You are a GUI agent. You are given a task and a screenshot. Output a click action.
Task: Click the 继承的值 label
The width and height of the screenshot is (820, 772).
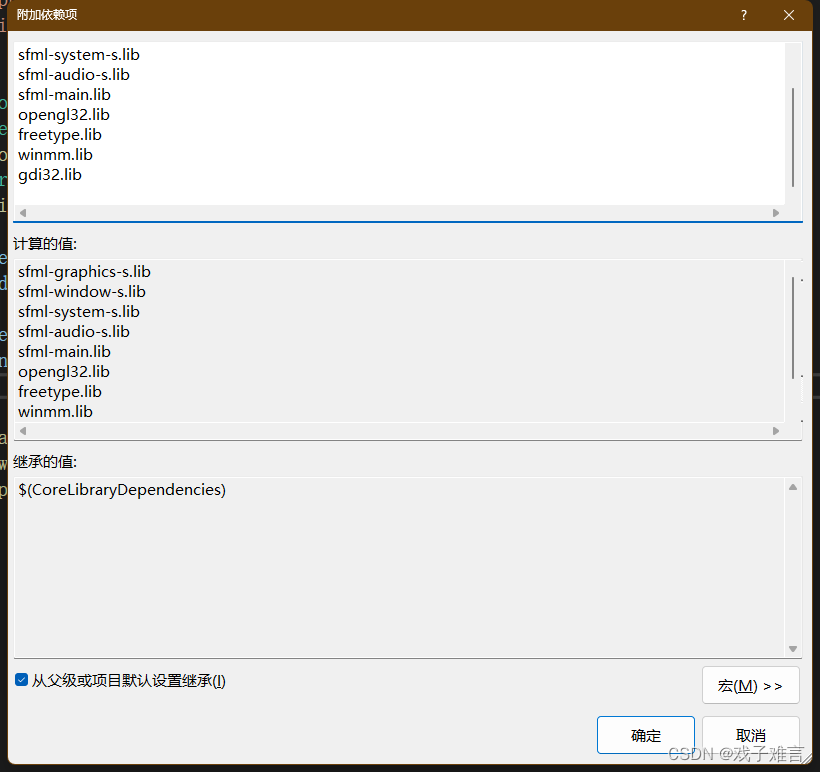click(45, 462)
